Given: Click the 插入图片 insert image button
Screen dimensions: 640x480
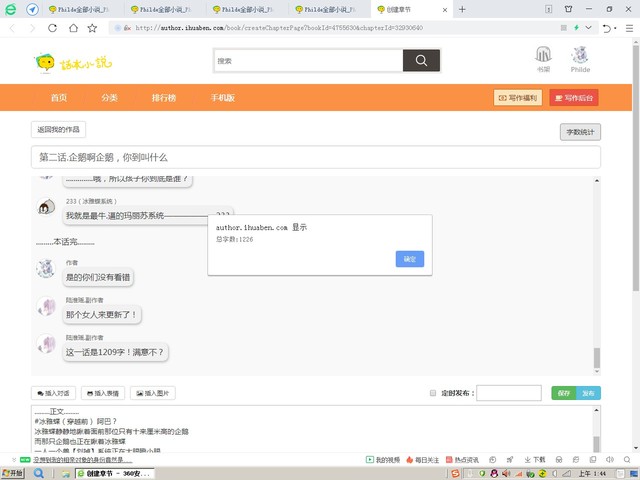Looking at the screenshot, I should tap(152, 393).
